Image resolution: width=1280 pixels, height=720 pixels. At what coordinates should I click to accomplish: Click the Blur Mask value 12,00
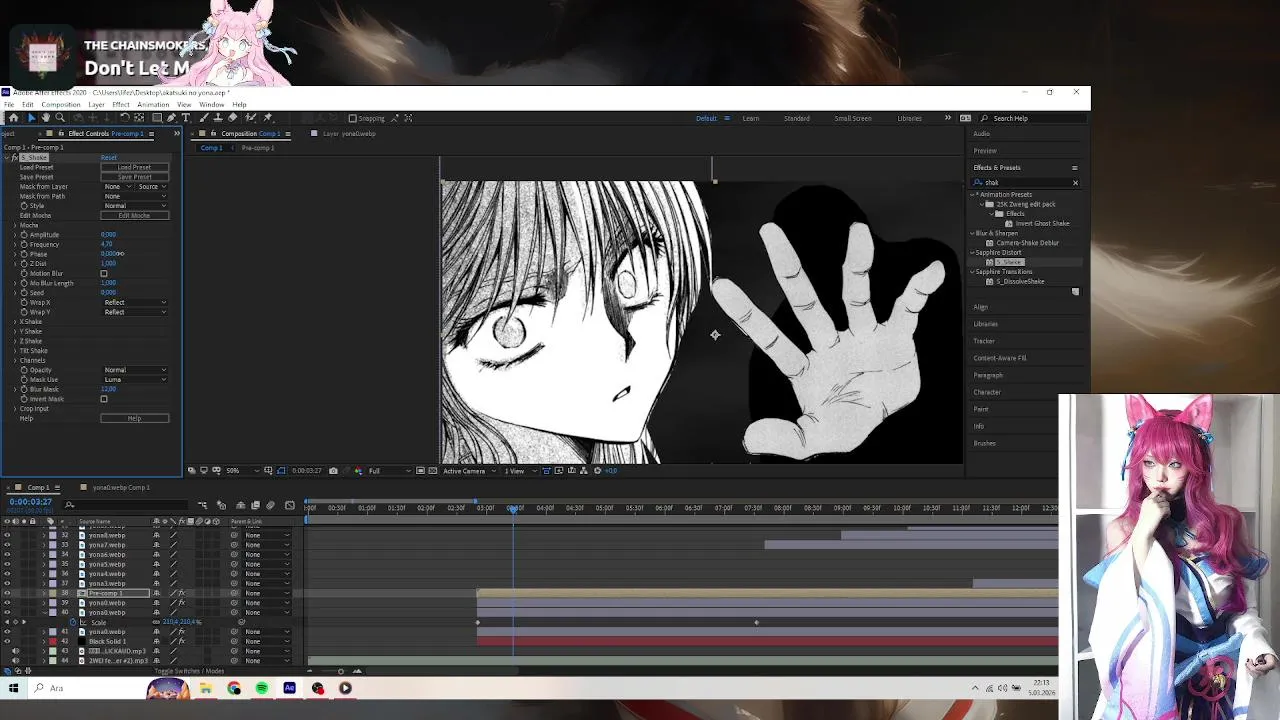(109, 389)
